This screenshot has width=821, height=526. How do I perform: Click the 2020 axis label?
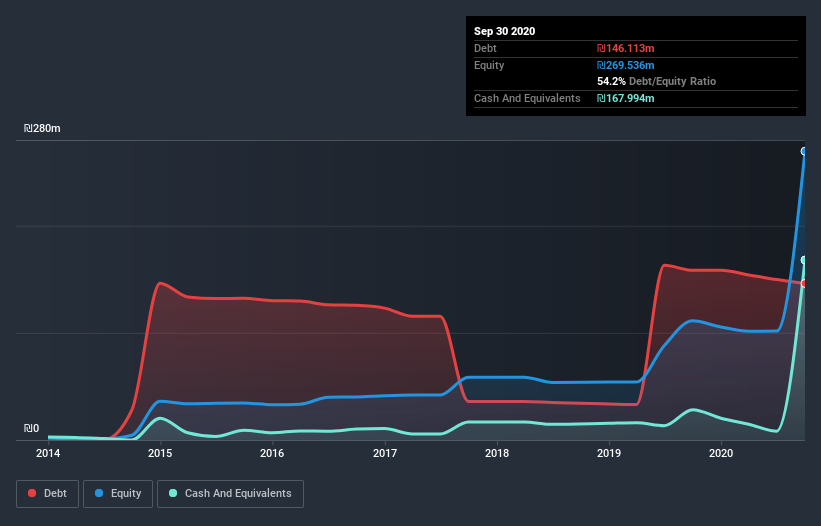pos(721,453)
